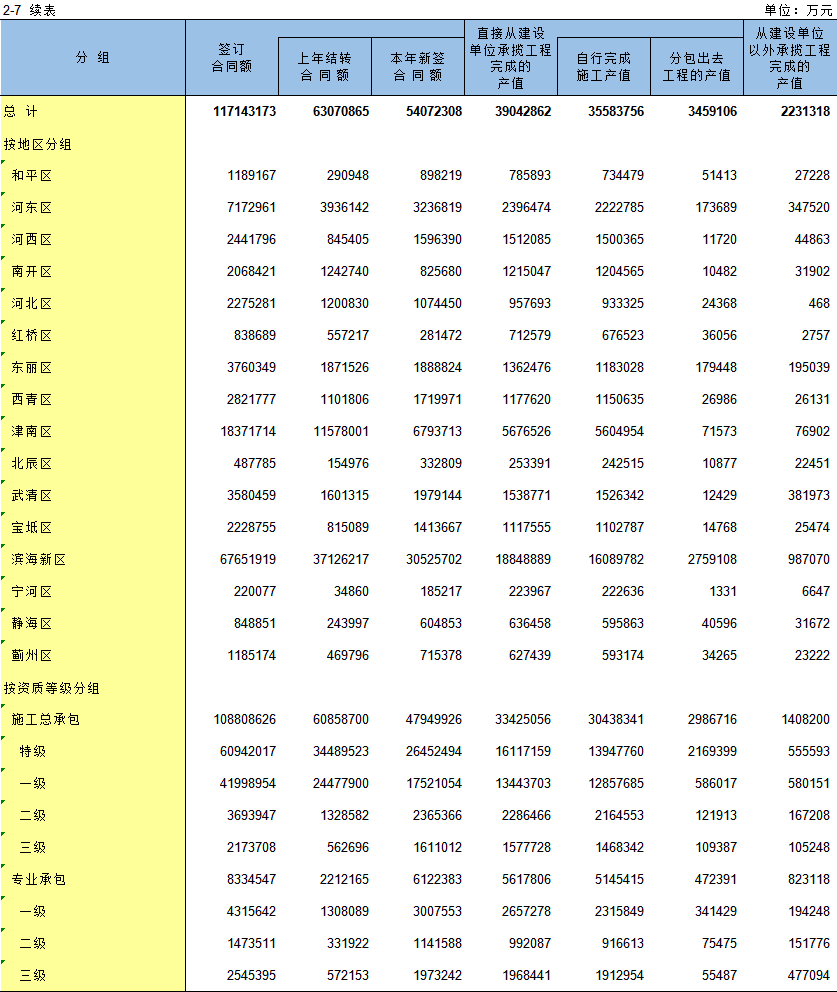This screenshot has width=837, height=992.
Task: Select the 宝坻区 row label
Action: [x=32, y=528]
